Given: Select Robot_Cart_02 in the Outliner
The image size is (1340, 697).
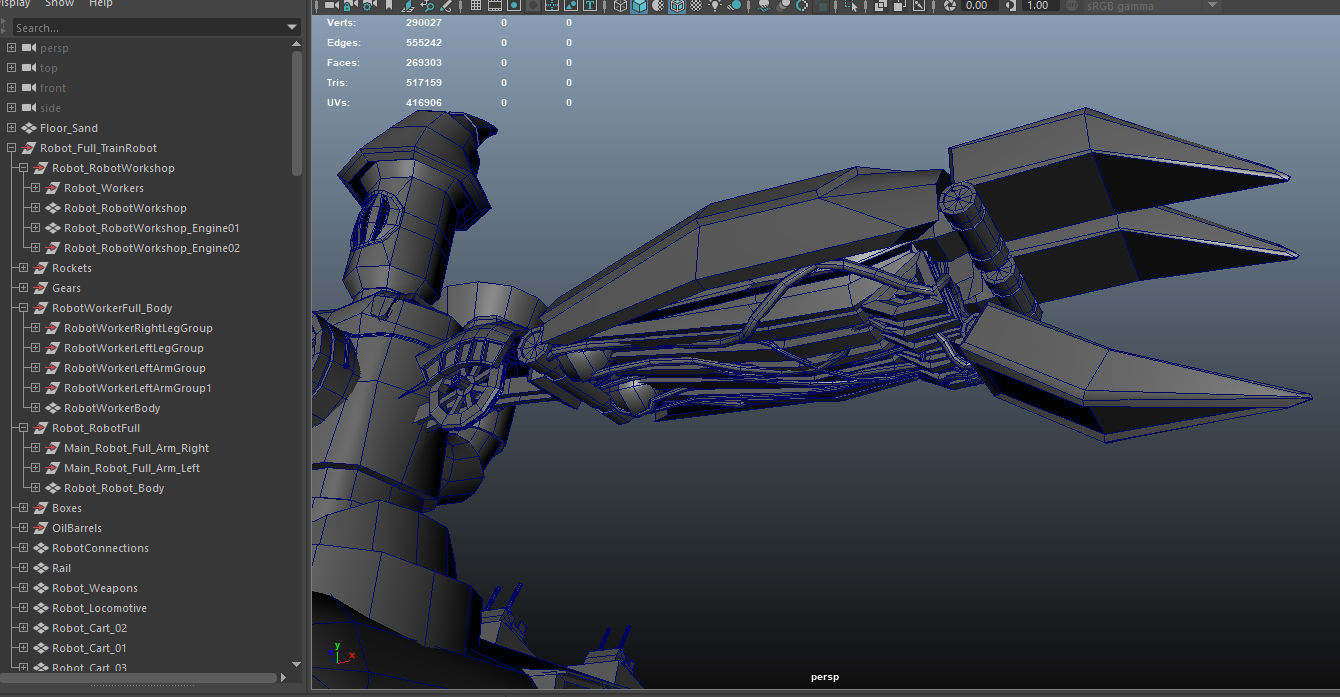Looking at the screenshot, I should (x=89, y=628).
